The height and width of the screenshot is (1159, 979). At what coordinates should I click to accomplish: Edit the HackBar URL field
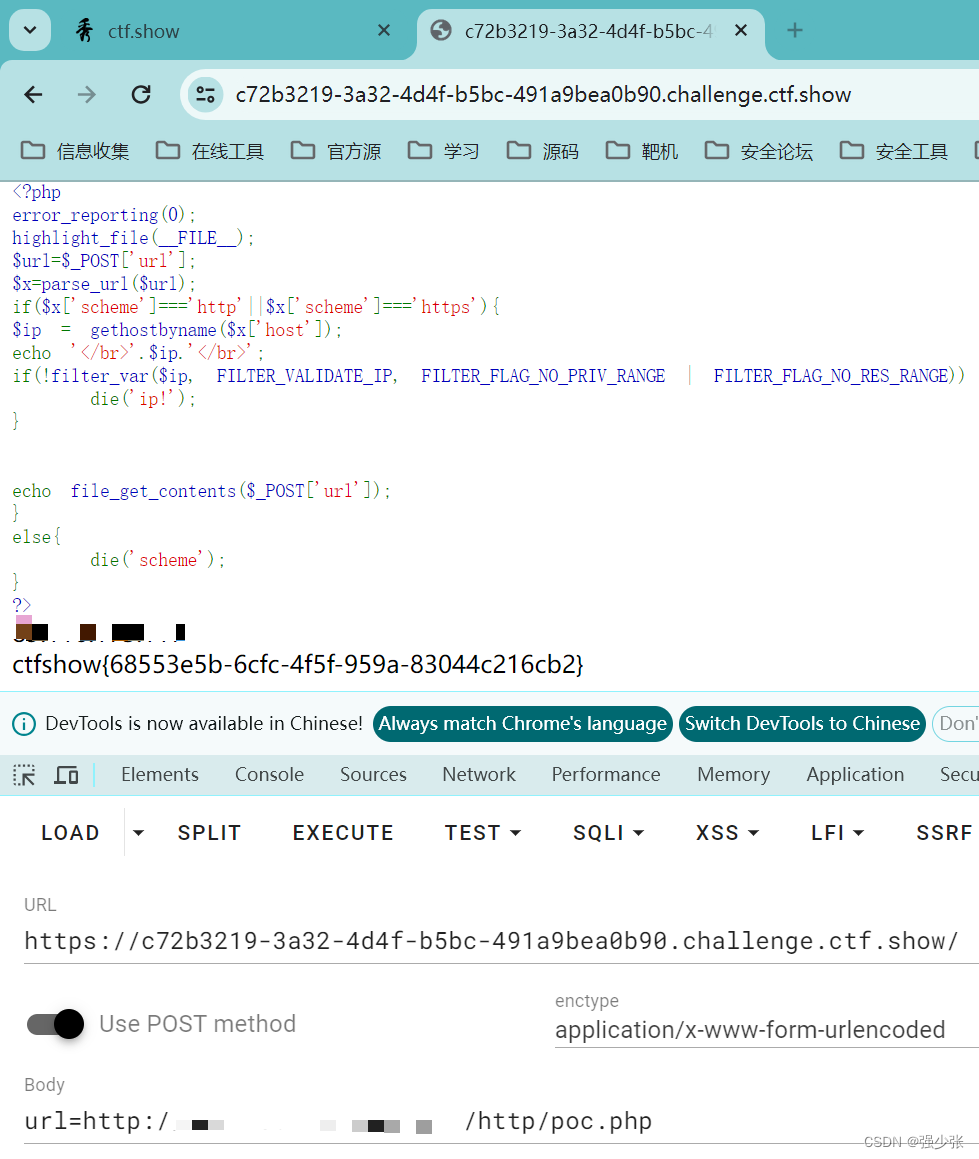[501, 942]
